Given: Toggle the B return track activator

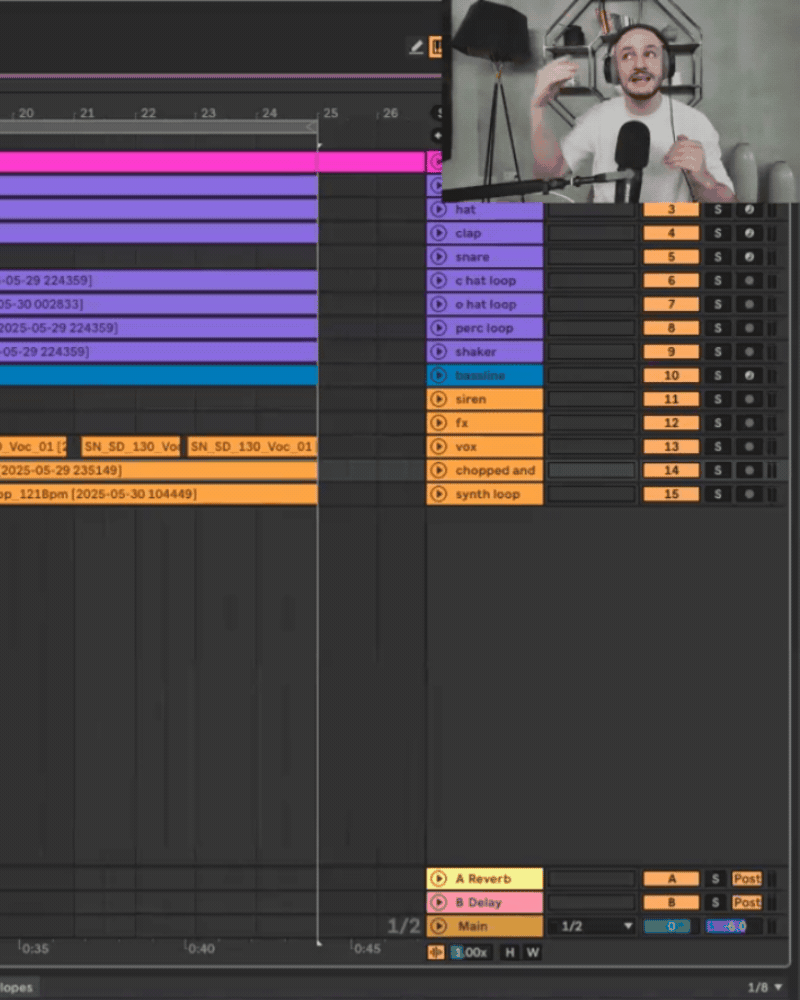Looking at the screenshot, I should point(671,902).
